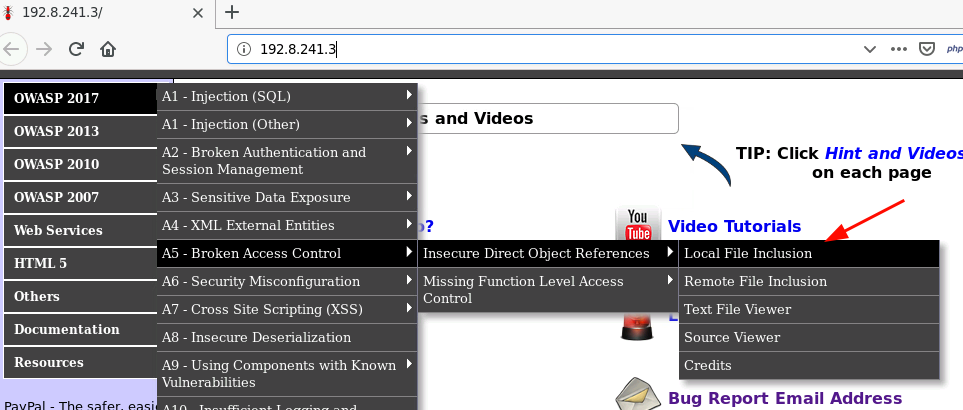
Task: Open the site information icon in address bar
Action: click(x=244, y=49)
